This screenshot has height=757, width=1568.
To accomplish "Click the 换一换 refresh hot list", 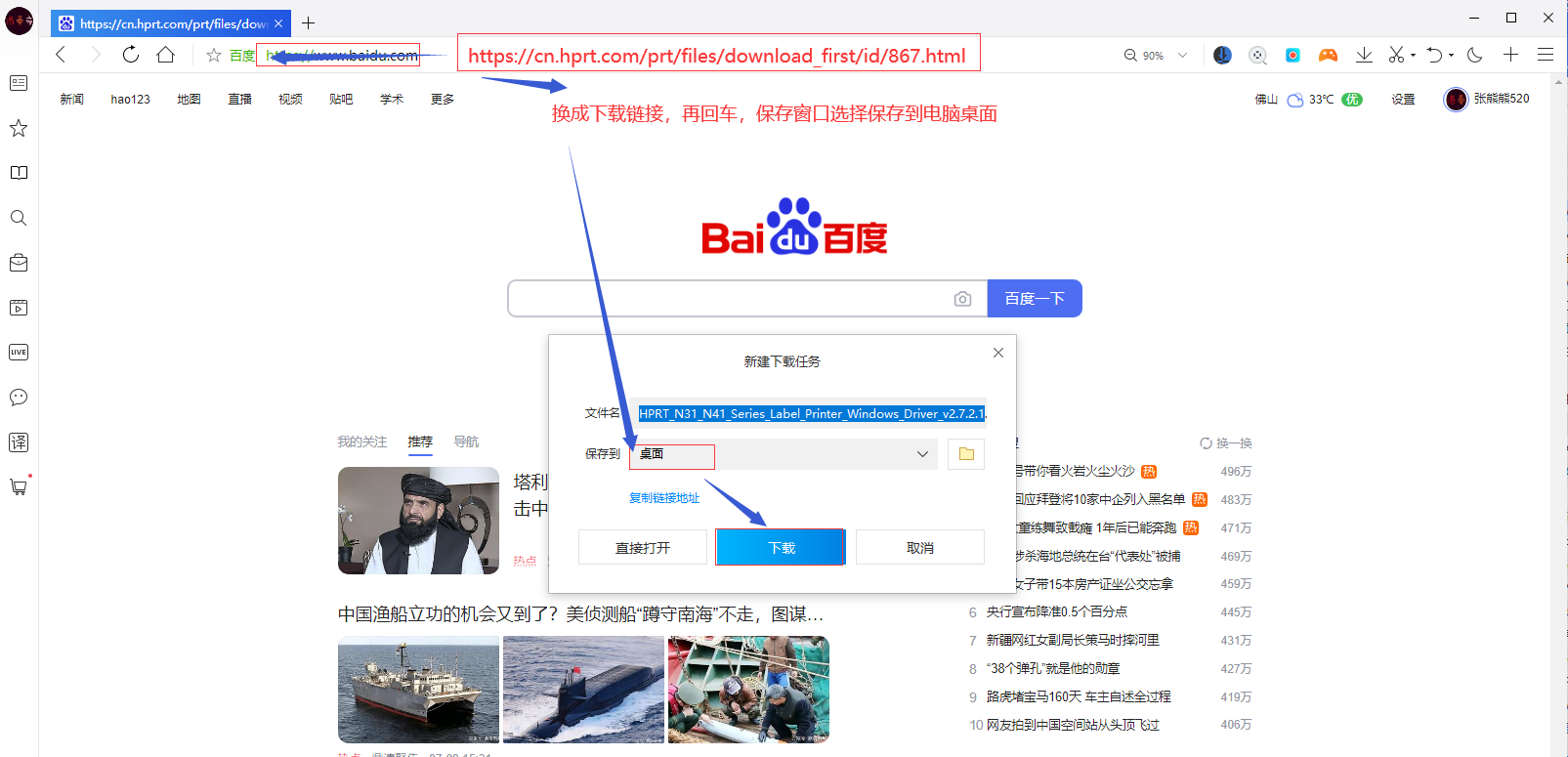I will pos(1226,442).
